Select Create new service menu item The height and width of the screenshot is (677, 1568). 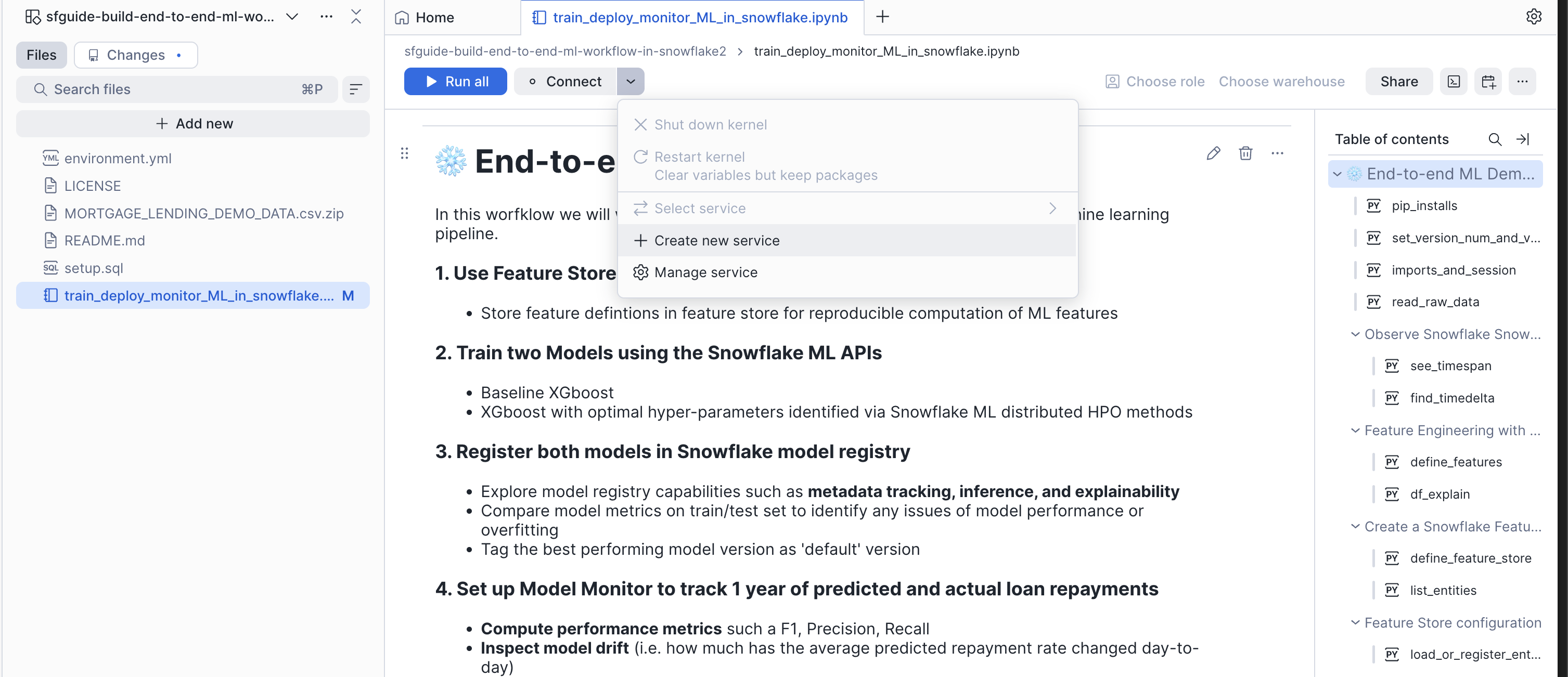point(716,240)
